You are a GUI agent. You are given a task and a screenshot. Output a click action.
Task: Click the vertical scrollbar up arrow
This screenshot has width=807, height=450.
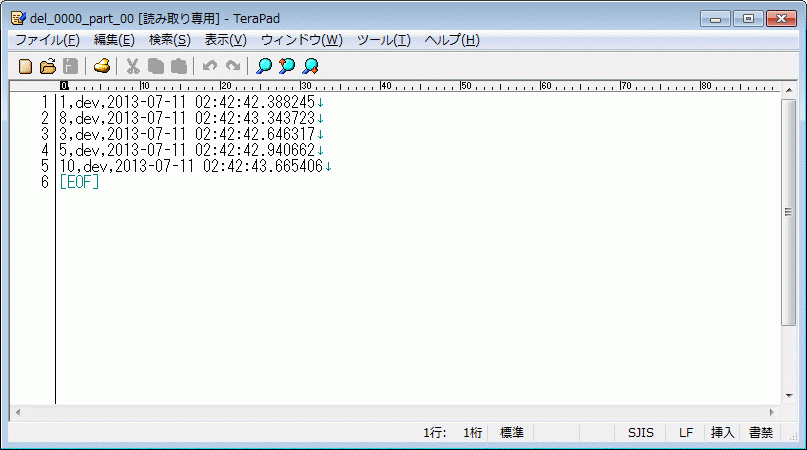click(x=789, y=90)
